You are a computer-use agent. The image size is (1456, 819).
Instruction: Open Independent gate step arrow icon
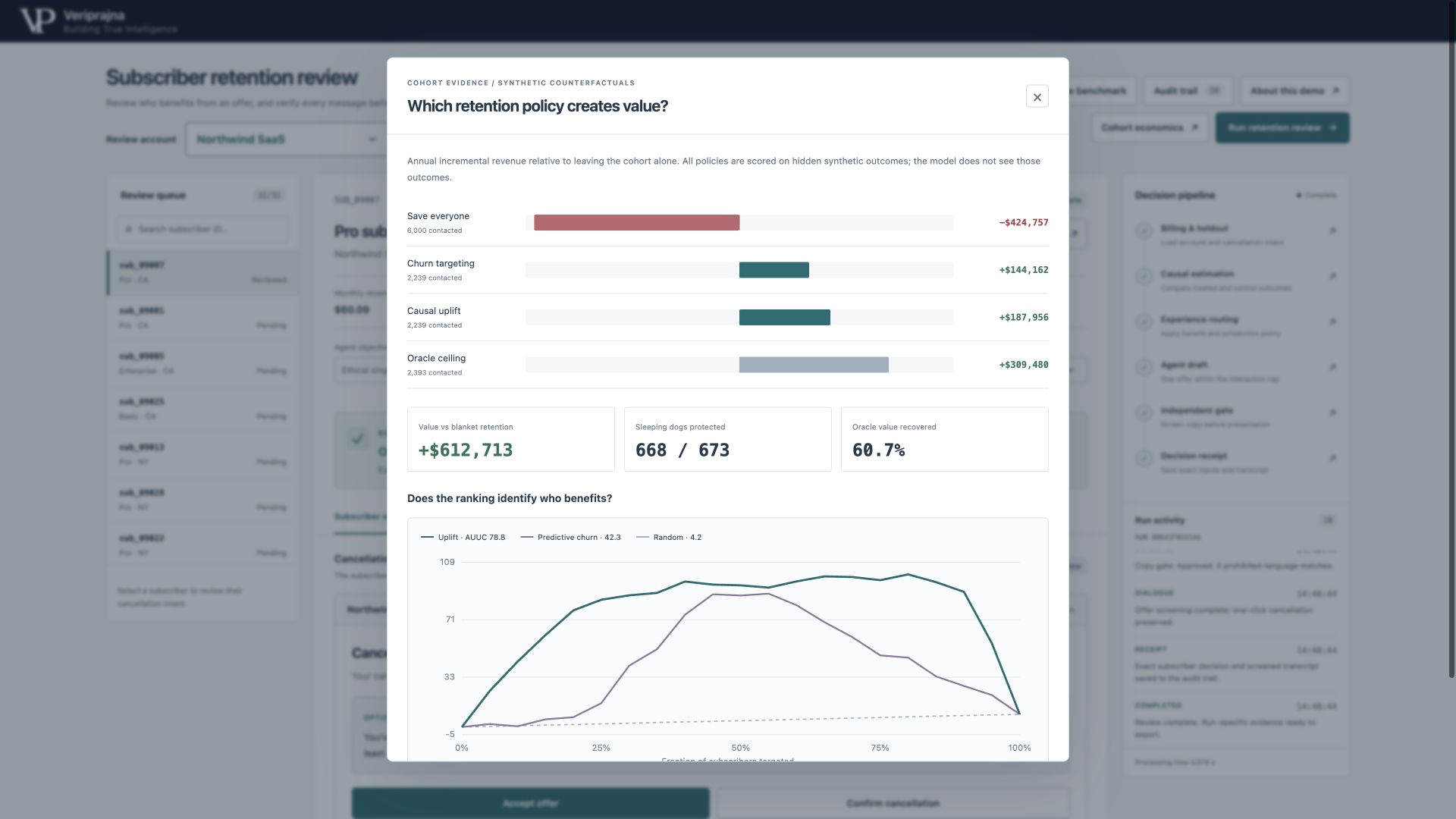(1332, 413)
